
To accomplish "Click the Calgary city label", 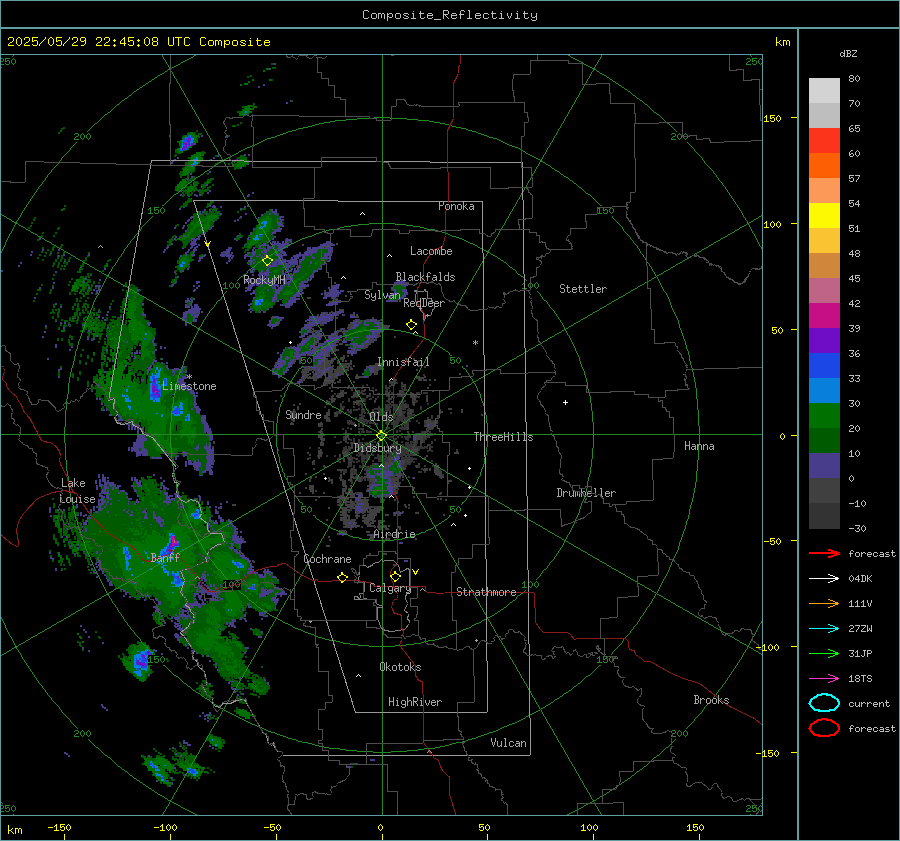I will 390,588.
